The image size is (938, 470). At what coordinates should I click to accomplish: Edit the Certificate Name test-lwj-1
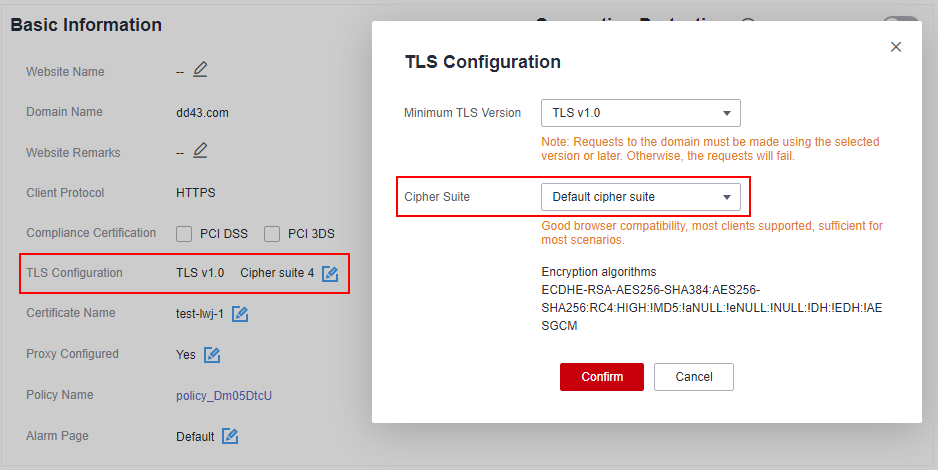(240, 314)
